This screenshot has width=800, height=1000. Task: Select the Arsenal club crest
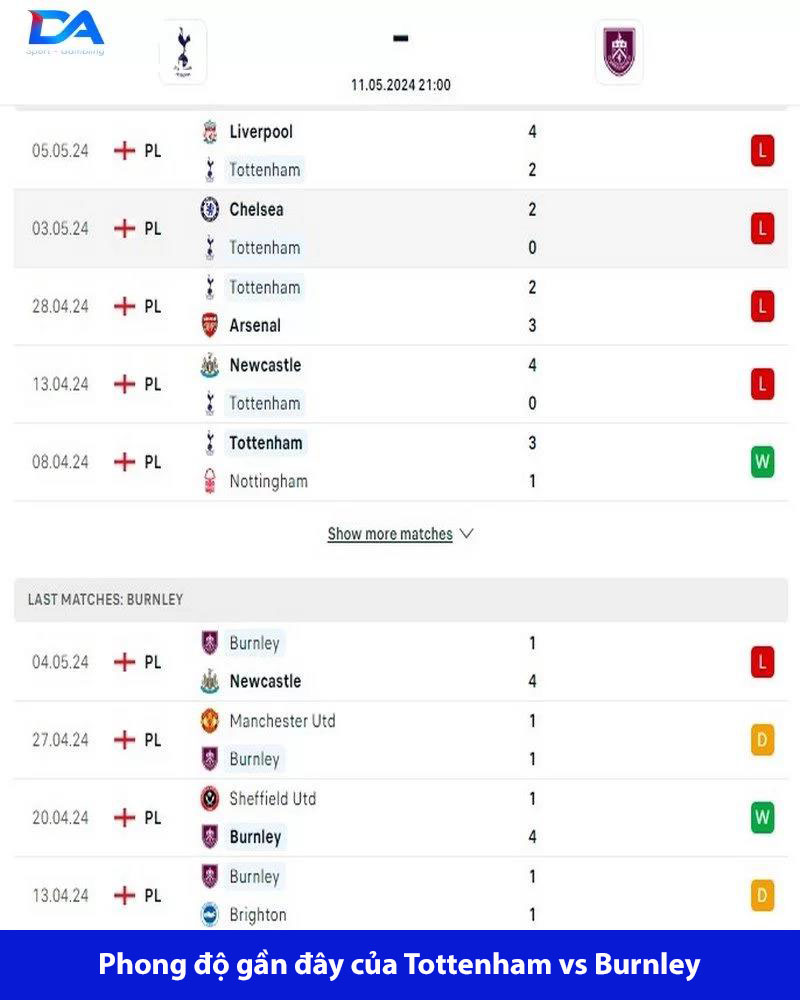[210, 326]
